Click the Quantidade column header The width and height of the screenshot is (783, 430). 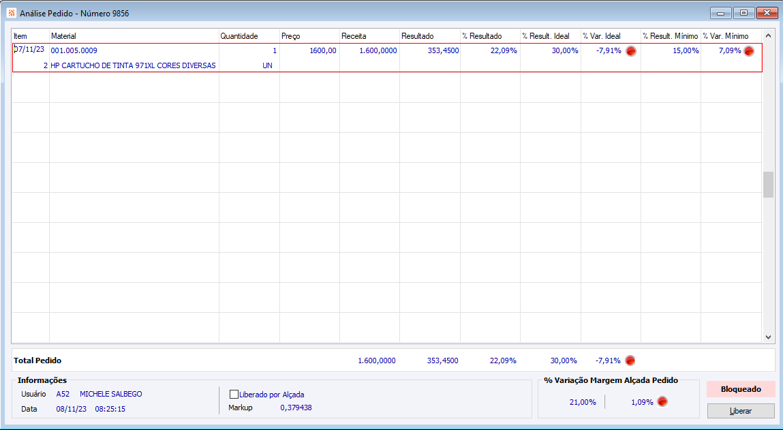pyautogui.click(x=249, y=36)
